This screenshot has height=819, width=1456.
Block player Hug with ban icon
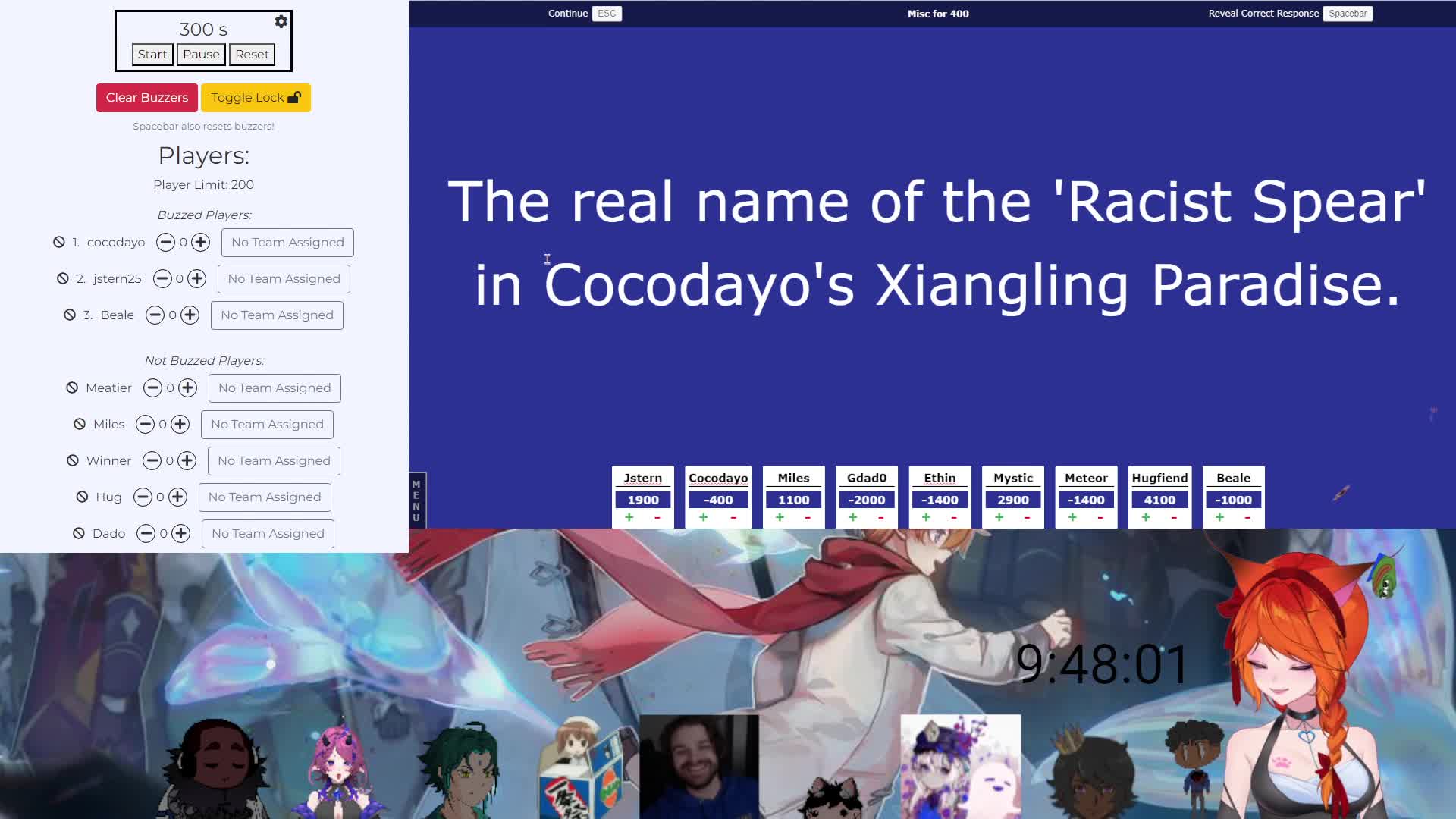(x=83, y=497)
